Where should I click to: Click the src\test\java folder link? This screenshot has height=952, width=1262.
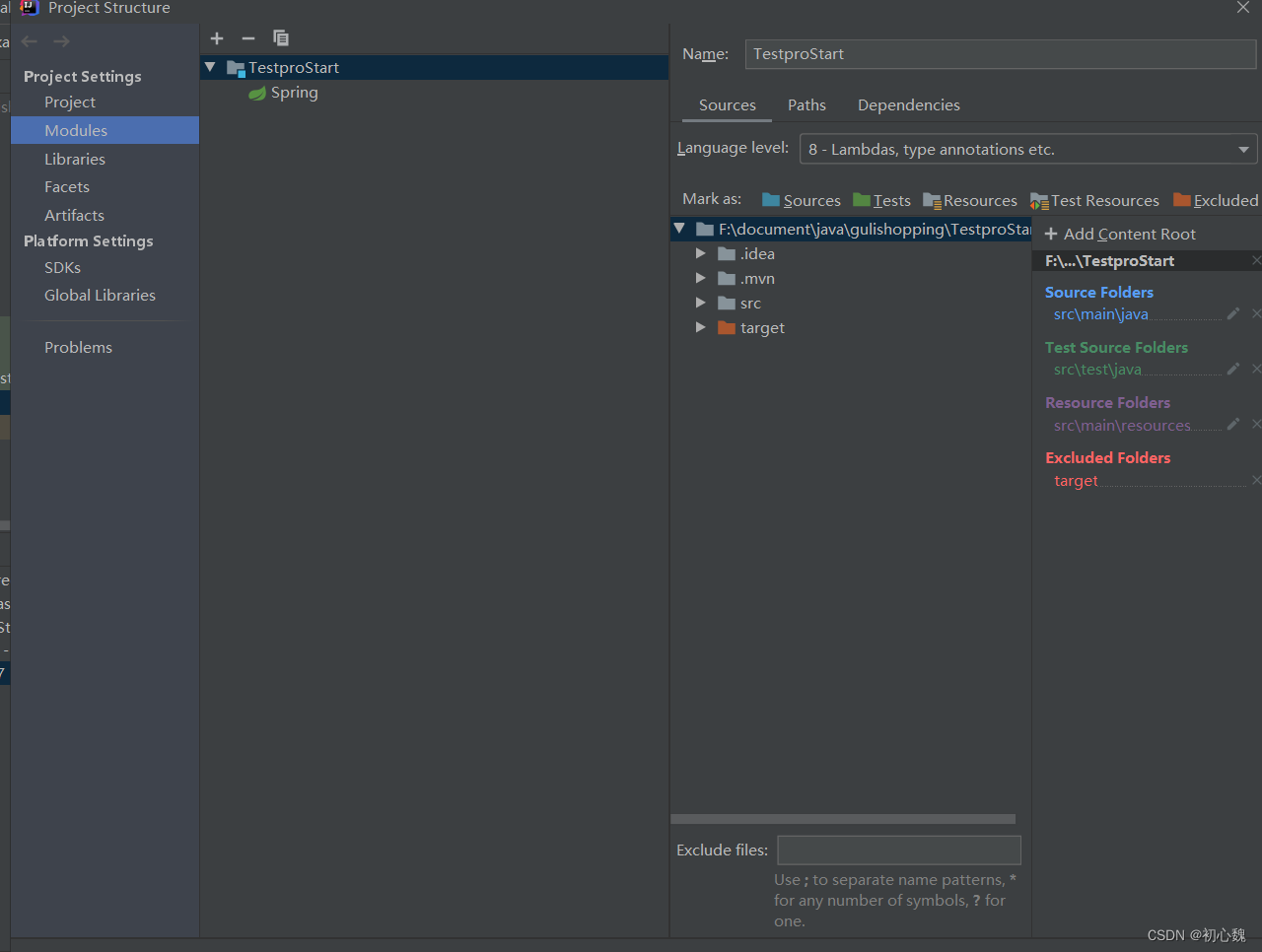pyautogui.click(x=1097, y=370)
